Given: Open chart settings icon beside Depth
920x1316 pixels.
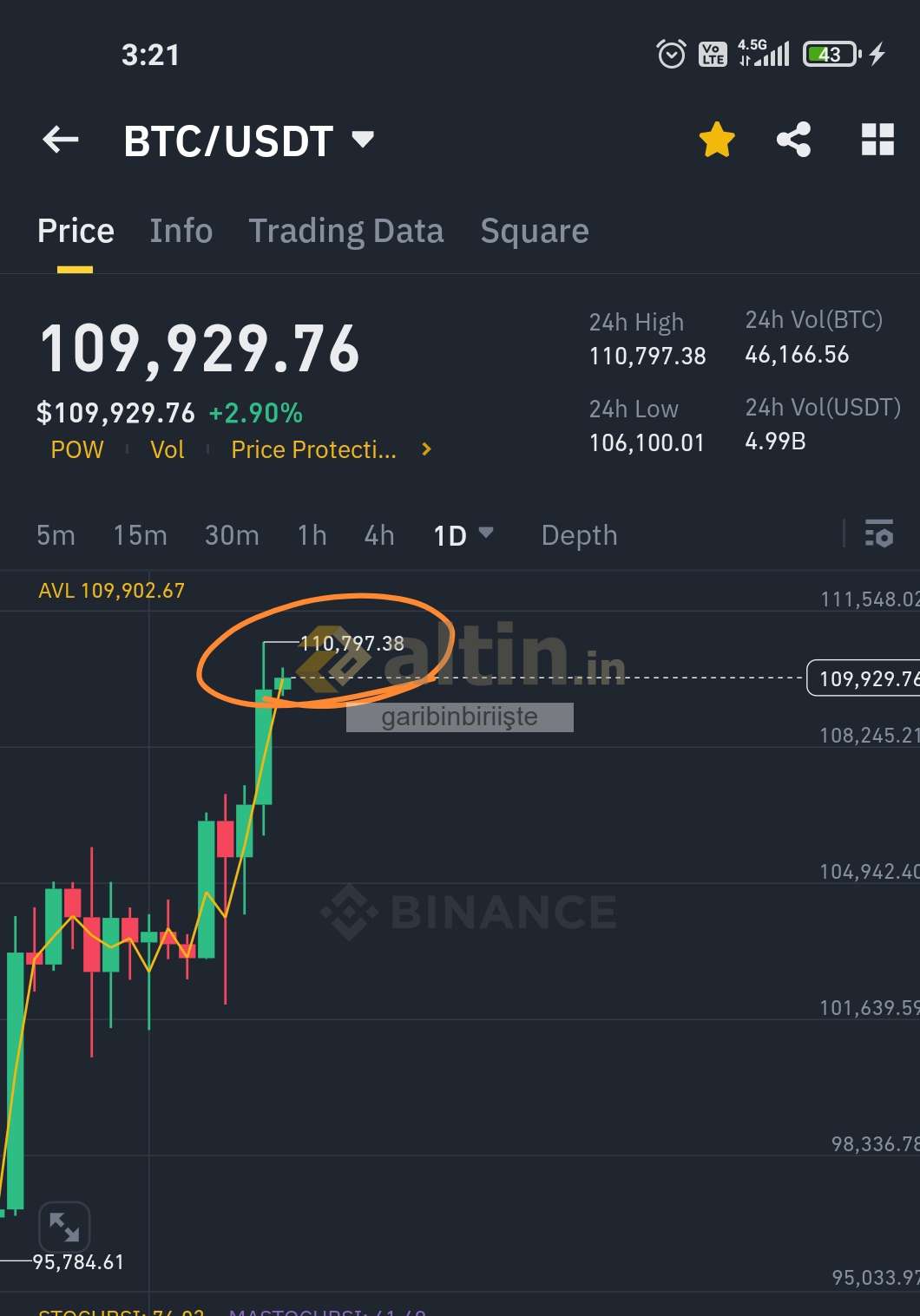Looking at the screenshot, I should [878, 534].
